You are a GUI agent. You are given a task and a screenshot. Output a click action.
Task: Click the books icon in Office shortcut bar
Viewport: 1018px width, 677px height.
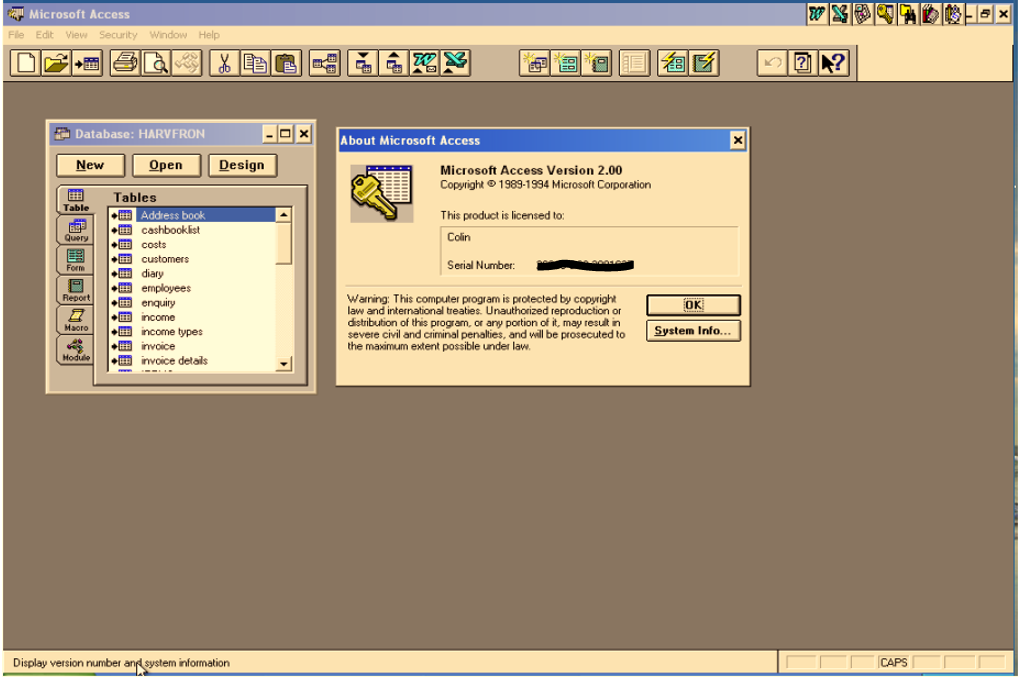point(930,14)
